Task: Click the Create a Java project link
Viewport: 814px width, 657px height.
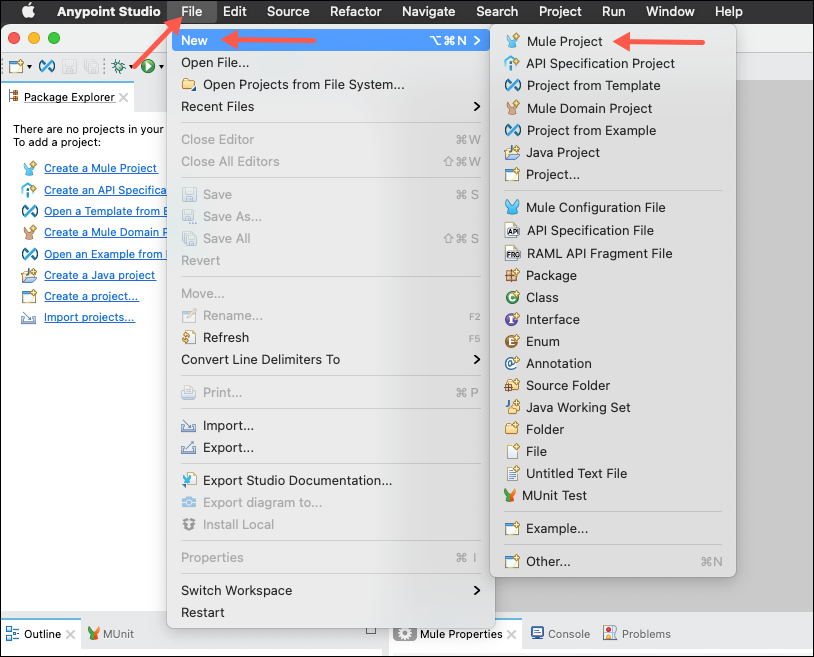Action: click(99, 275)
